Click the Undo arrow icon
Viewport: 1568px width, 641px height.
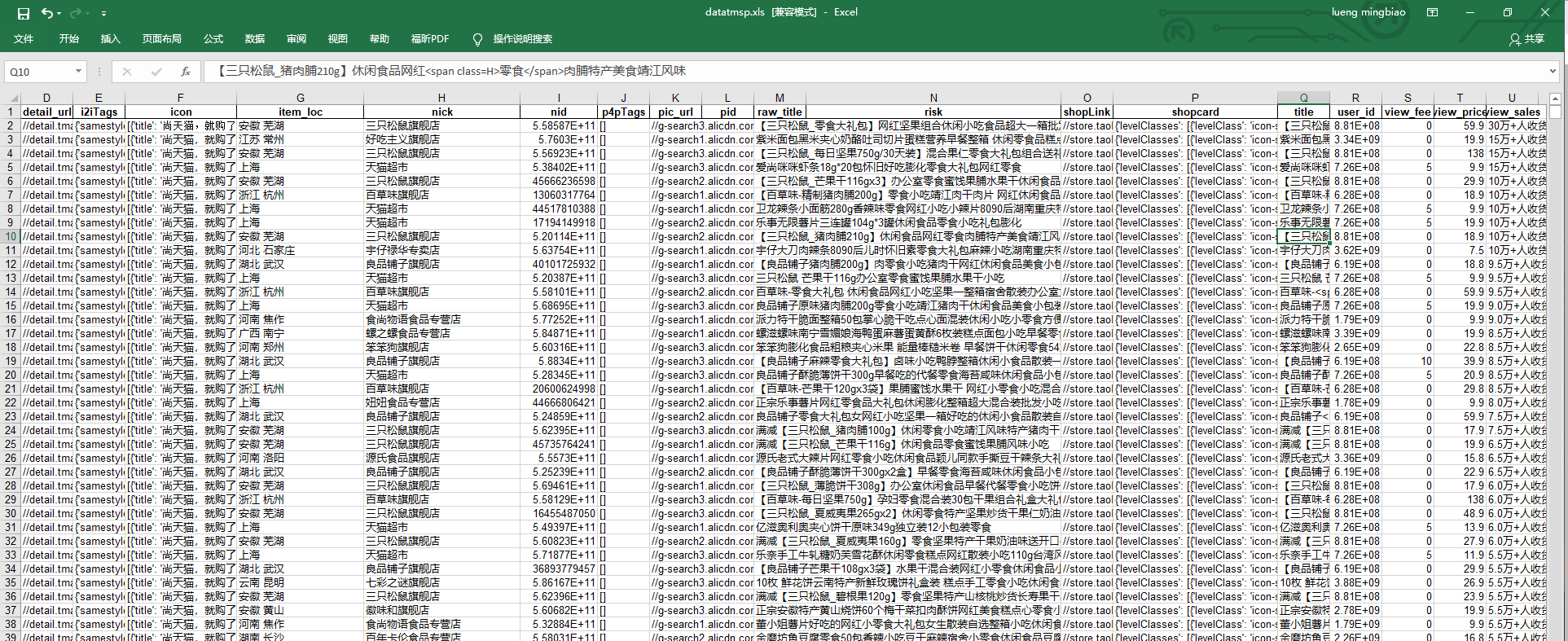[x=47, y=13]
